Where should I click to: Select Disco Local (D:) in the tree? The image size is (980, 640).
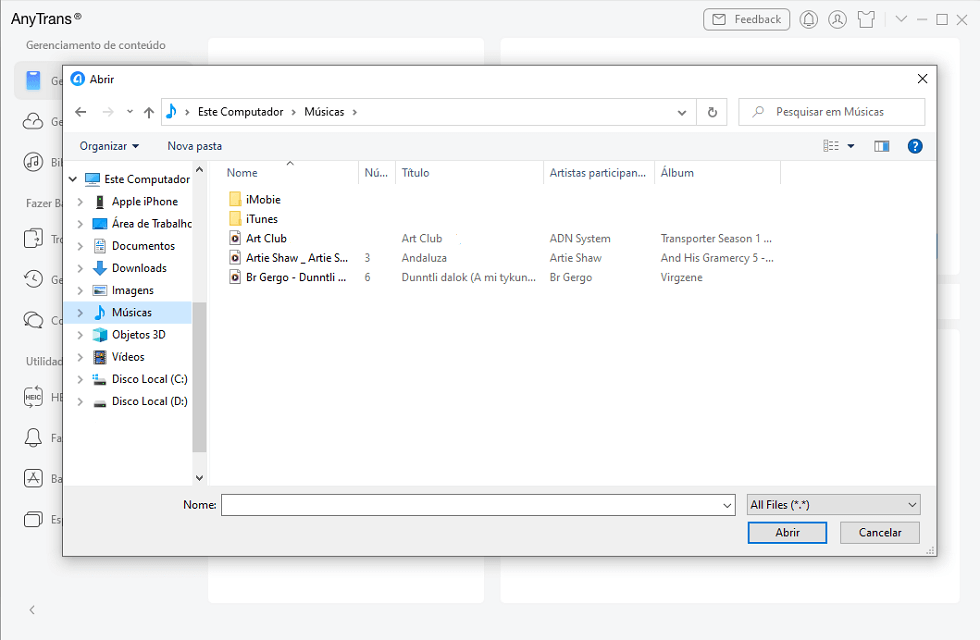149,401
